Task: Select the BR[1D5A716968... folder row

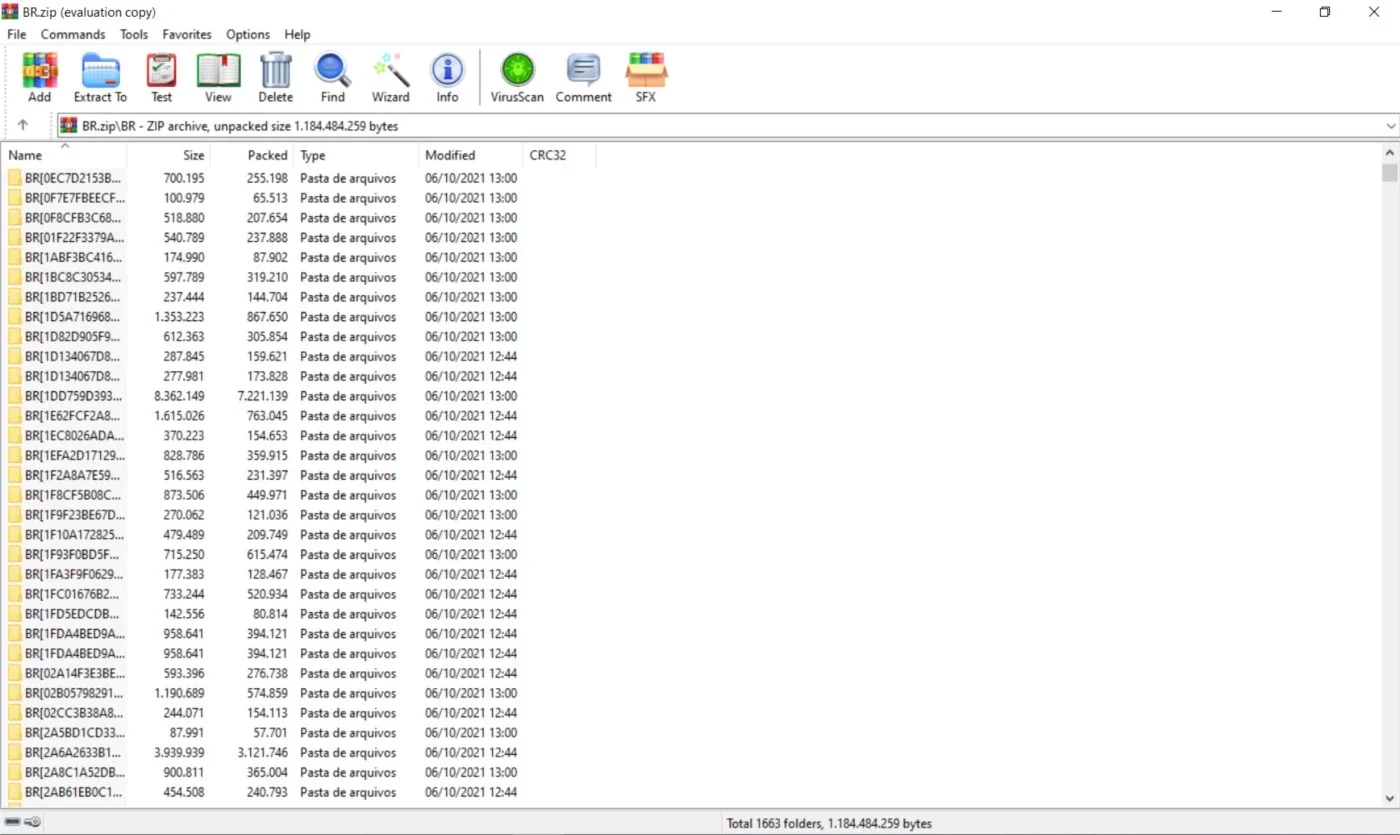Action: coord(262,317)
